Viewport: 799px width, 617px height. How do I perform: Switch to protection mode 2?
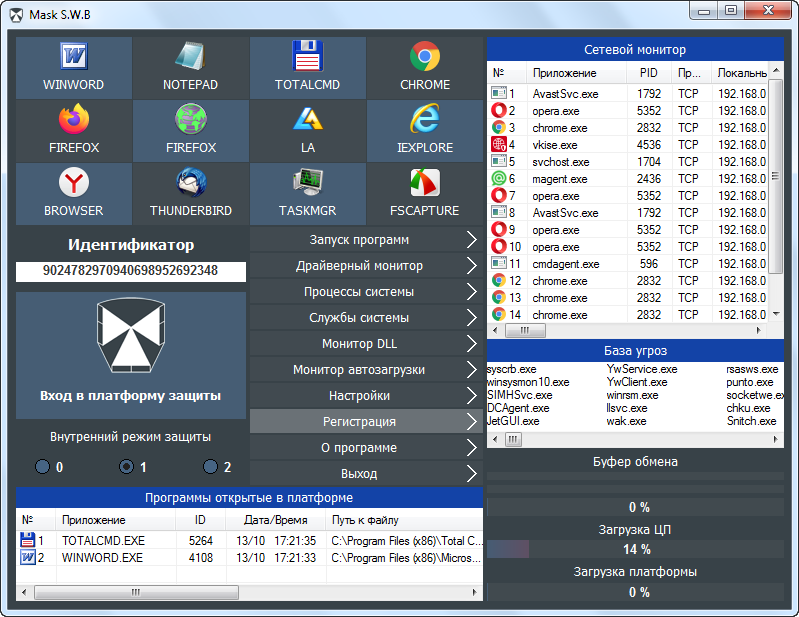click(211, 467)
